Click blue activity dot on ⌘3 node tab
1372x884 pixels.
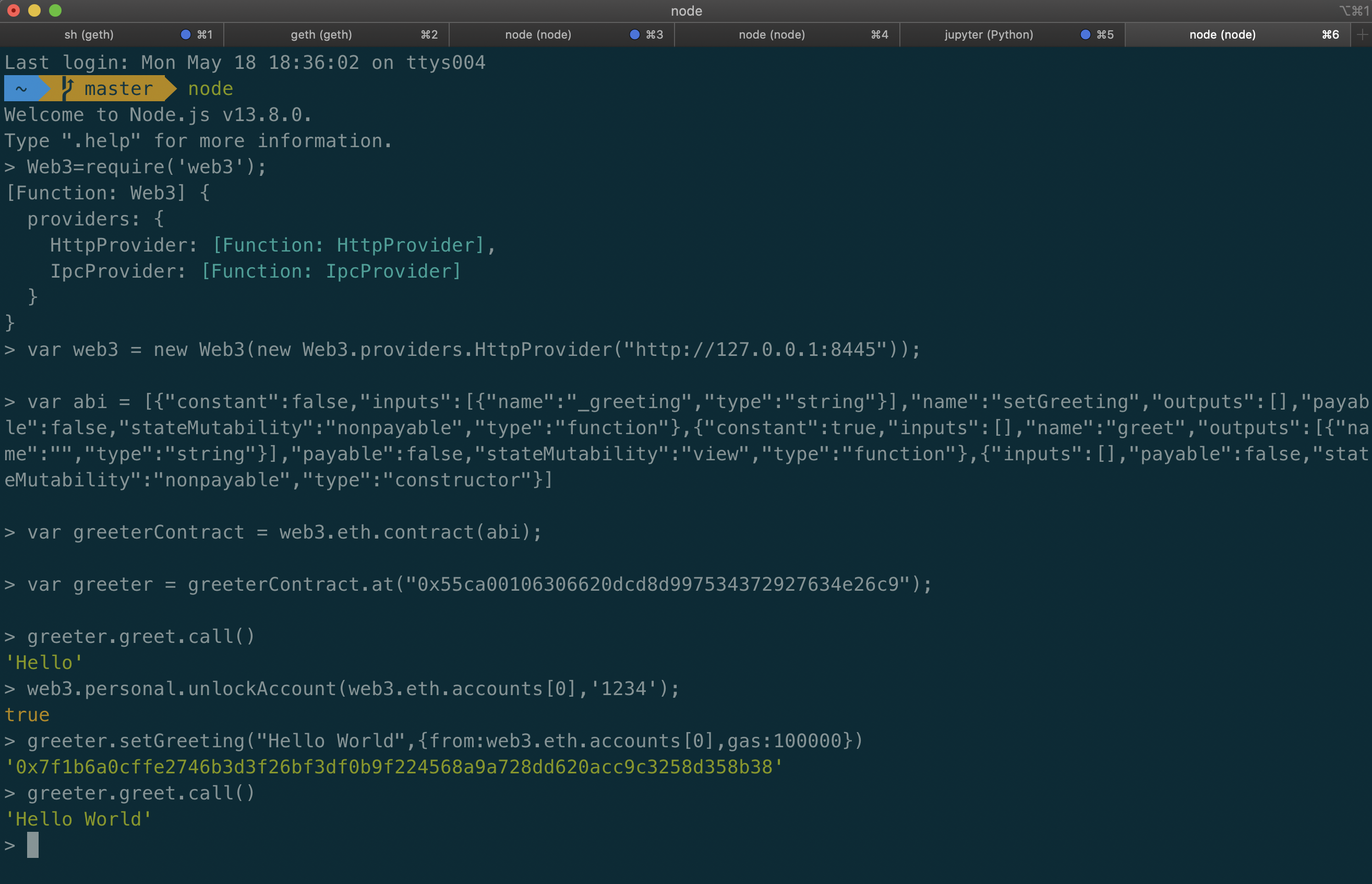(634, 34)
